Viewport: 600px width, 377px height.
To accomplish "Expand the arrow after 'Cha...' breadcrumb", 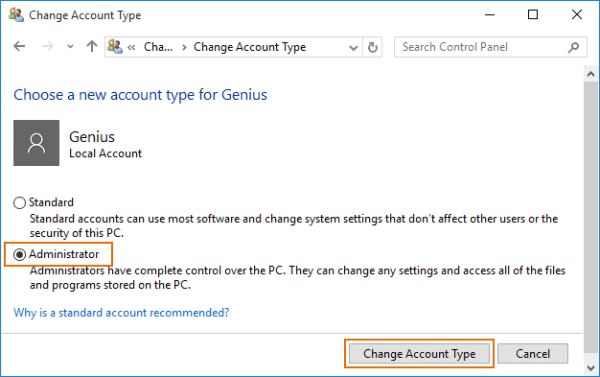I will click(184, 47).
